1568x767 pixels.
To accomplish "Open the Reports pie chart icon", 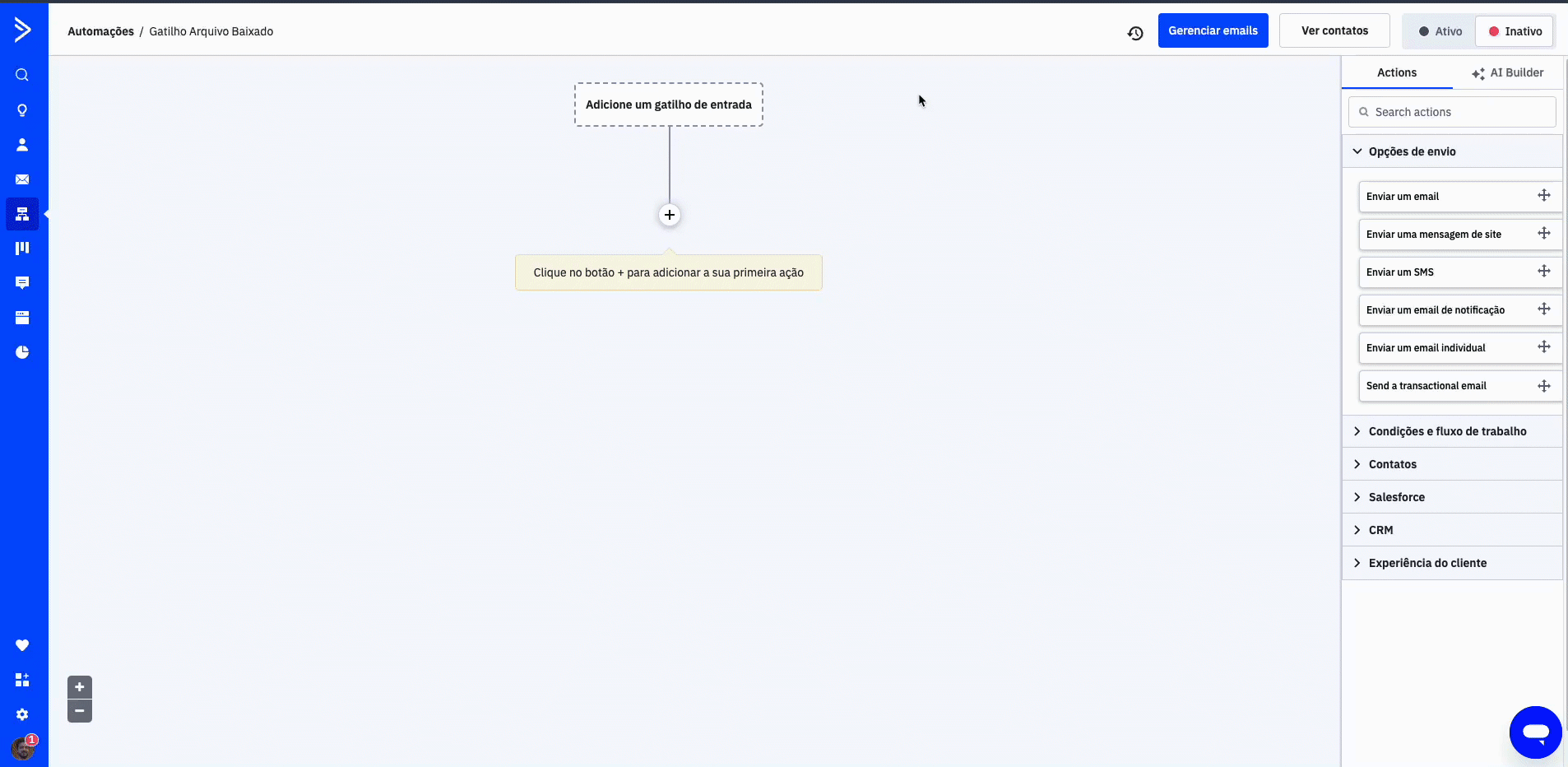I will (x=22, y=352).
